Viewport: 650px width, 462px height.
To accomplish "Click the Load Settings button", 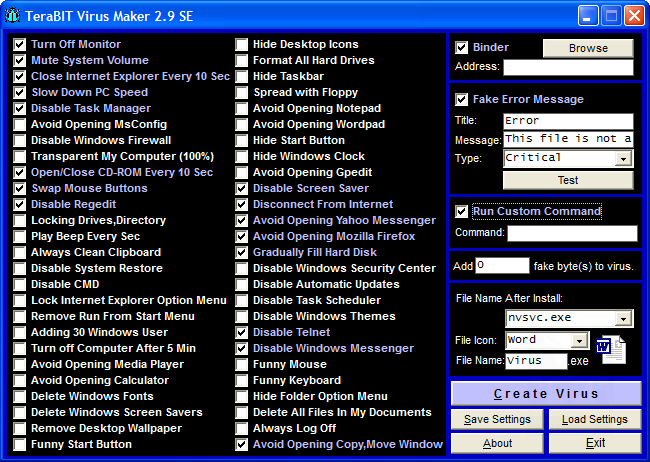I will coord(595,419).
